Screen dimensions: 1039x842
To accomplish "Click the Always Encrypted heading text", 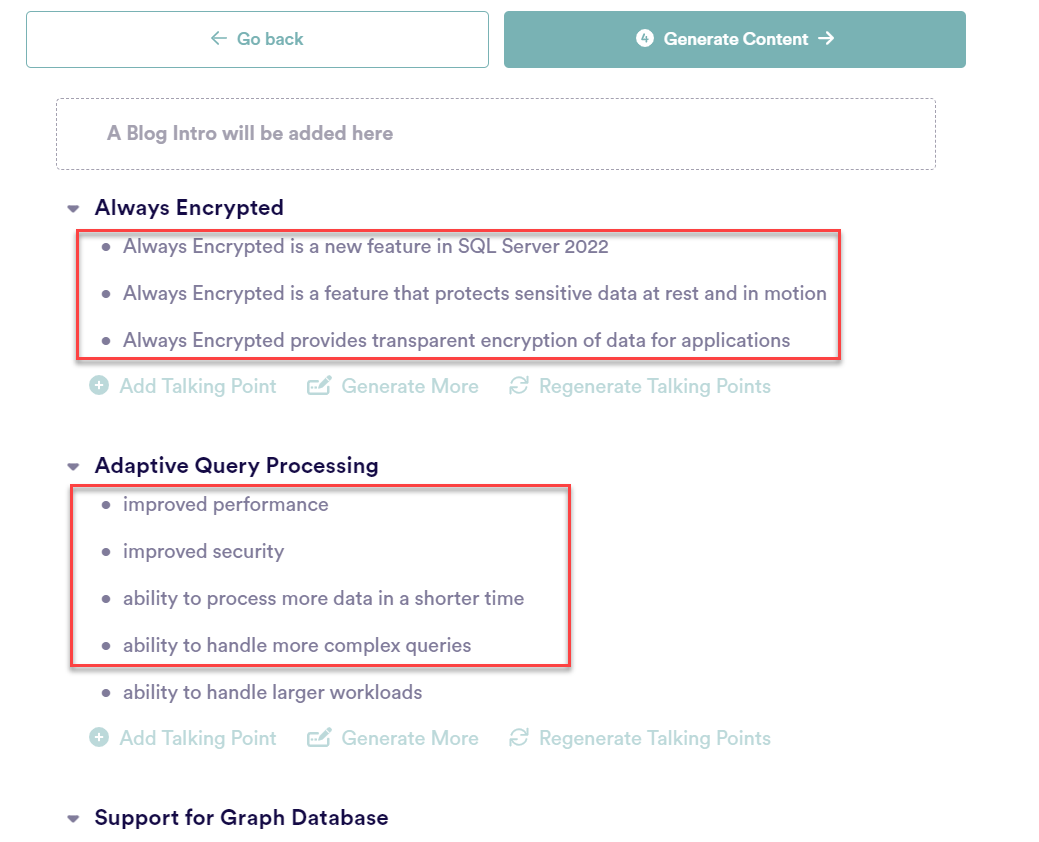I will pos(189,208).
